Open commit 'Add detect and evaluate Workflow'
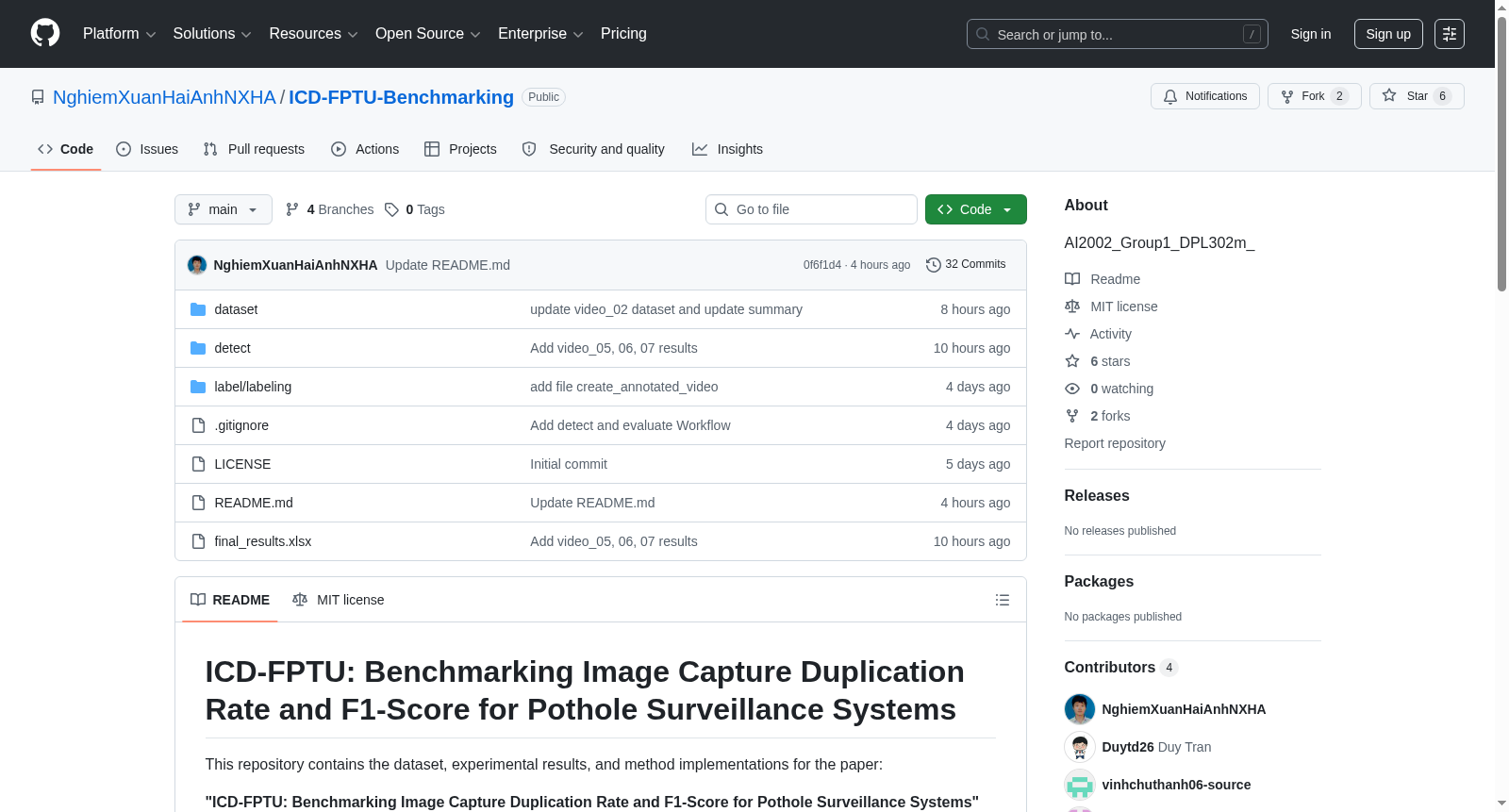 coord(630,425)
